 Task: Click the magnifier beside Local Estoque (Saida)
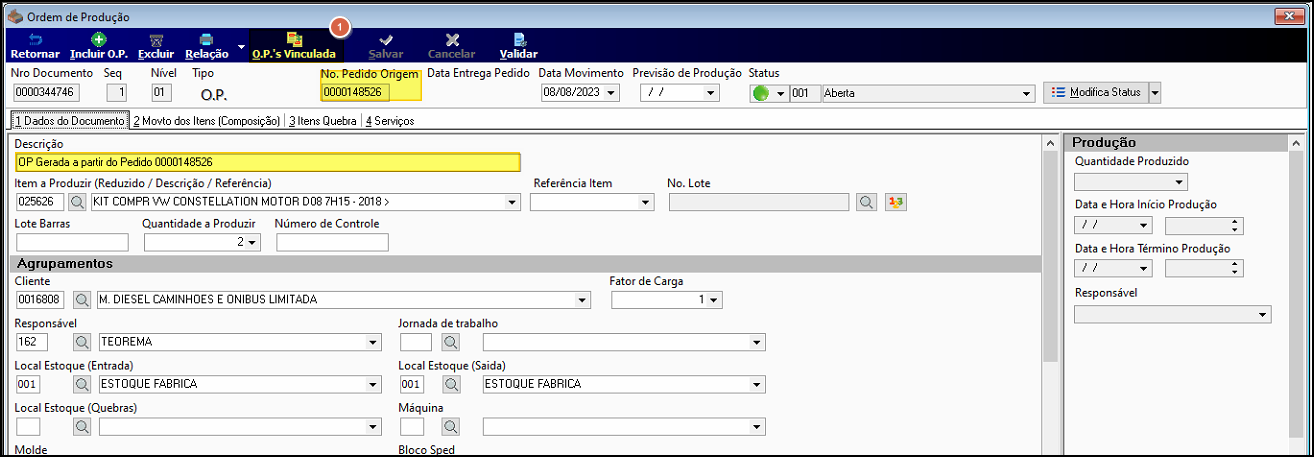point(451,384)
